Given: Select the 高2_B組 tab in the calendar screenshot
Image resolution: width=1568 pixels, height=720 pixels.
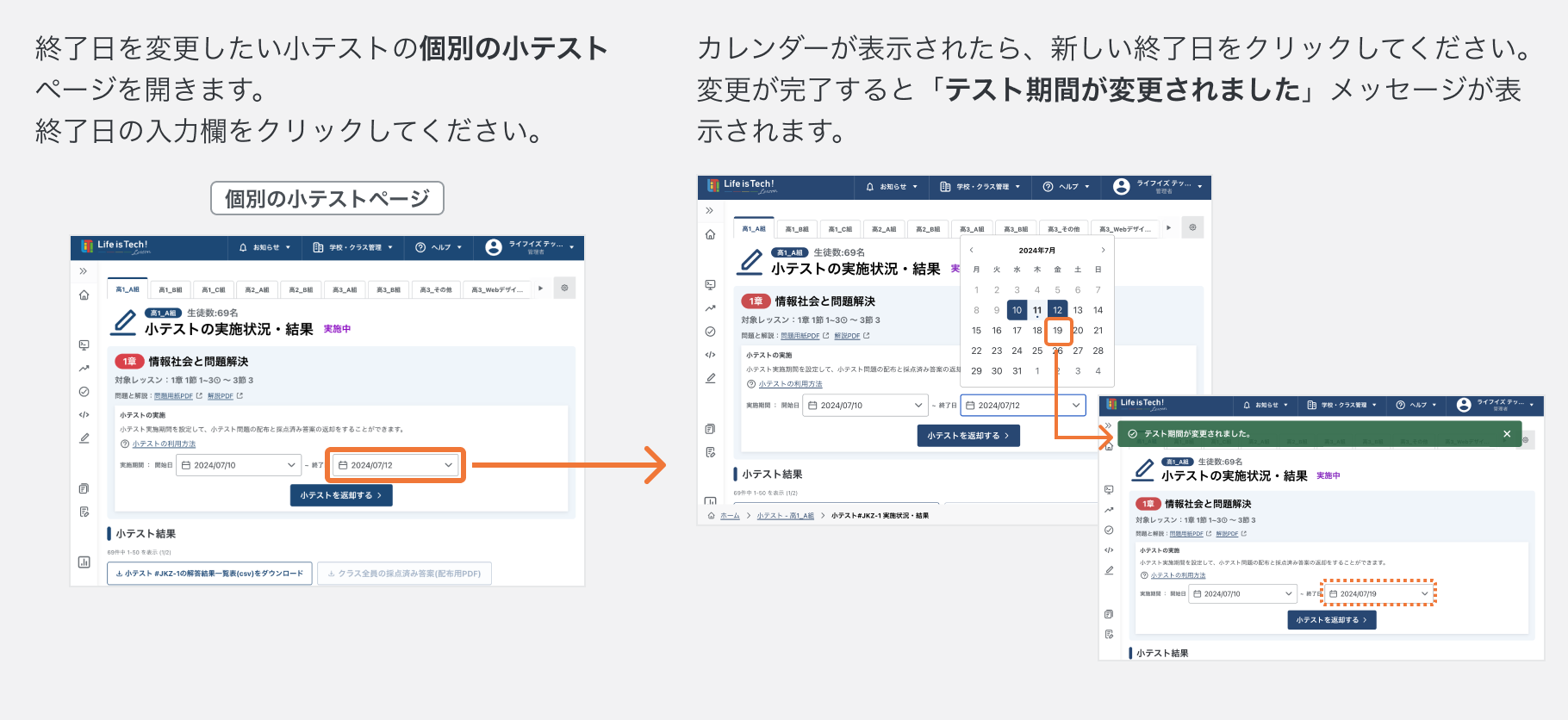Looking at the screenshot, I should (x=928, y=229).
